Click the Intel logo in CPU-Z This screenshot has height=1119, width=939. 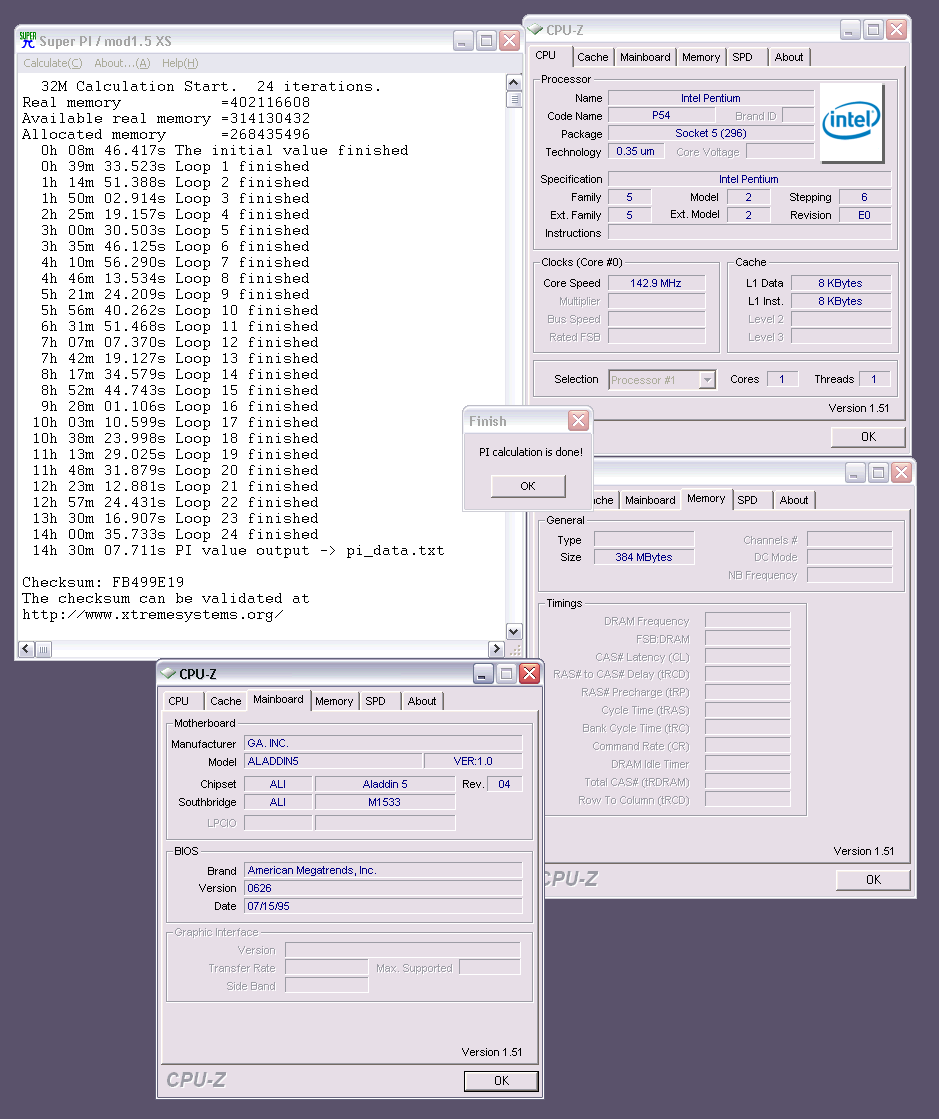(x=851, y=121)
